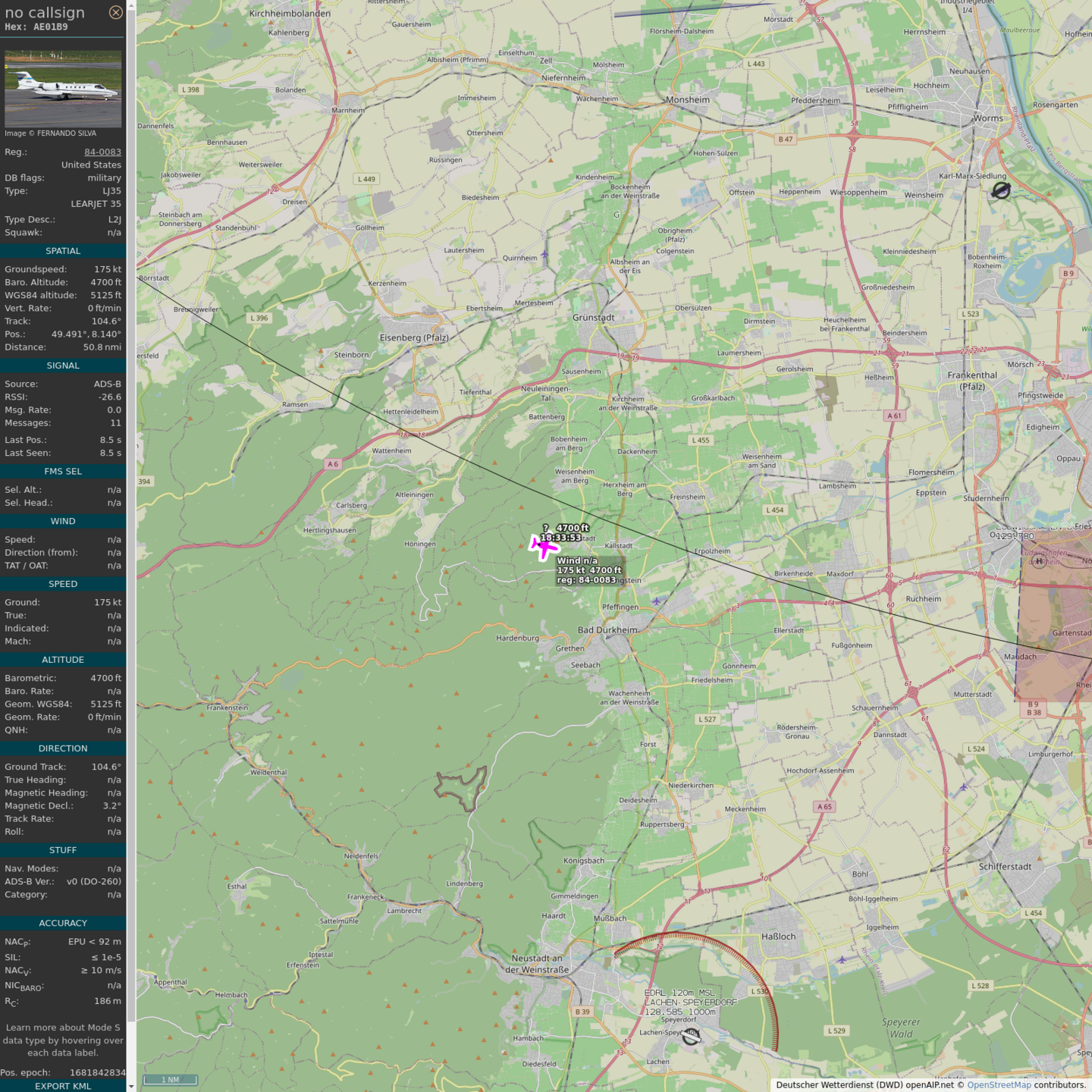The width and height of the screenshot is (1092, 1092).
Task: Click the sidebar scroll-down arrow
Action: (x=131, y=1087)
